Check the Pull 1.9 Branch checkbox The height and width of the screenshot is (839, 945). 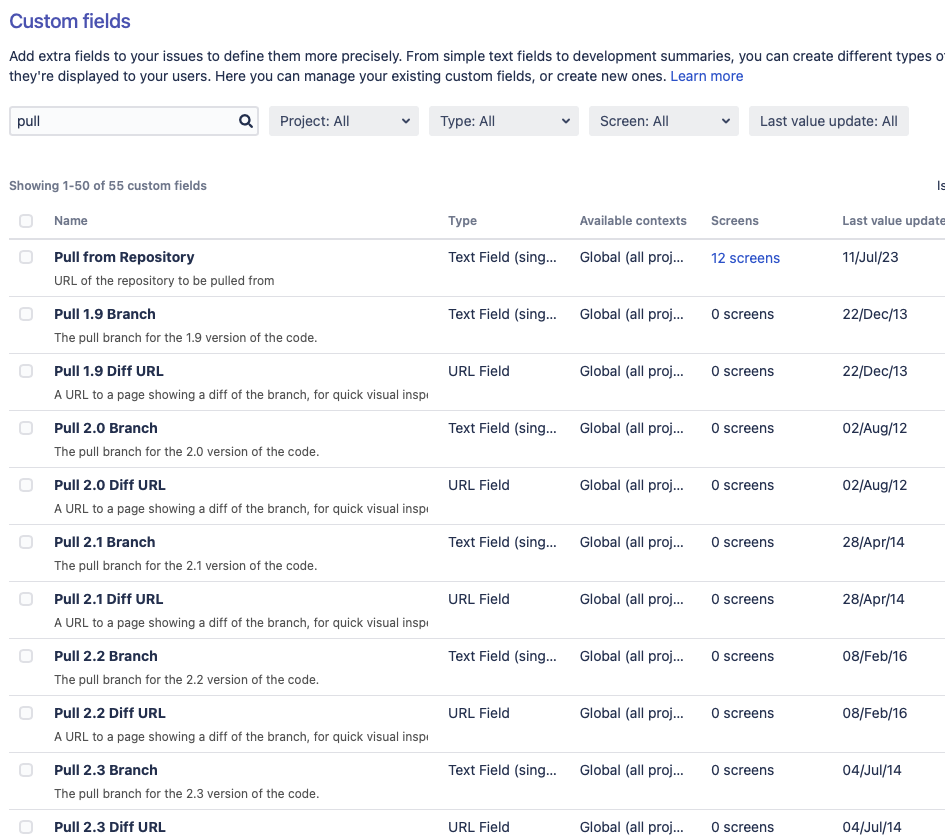tap(26, 314)
